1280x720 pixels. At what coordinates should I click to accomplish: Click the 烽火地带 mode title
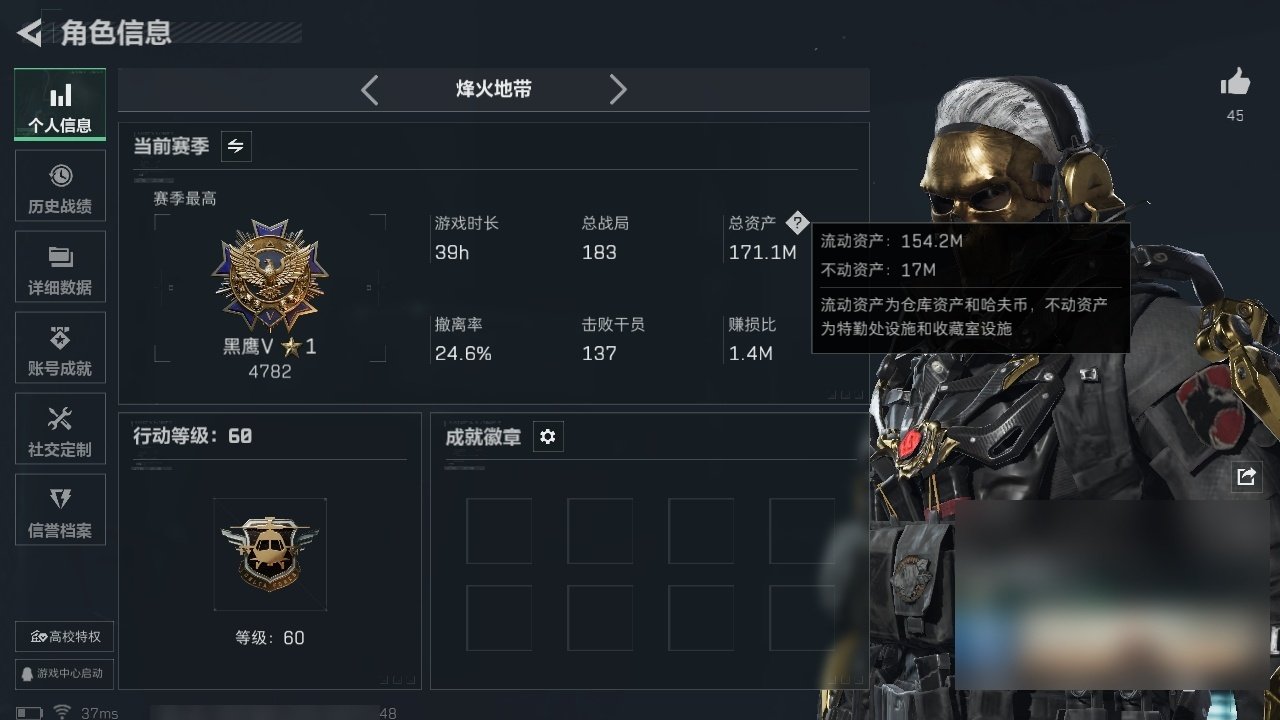coord(494,90)
